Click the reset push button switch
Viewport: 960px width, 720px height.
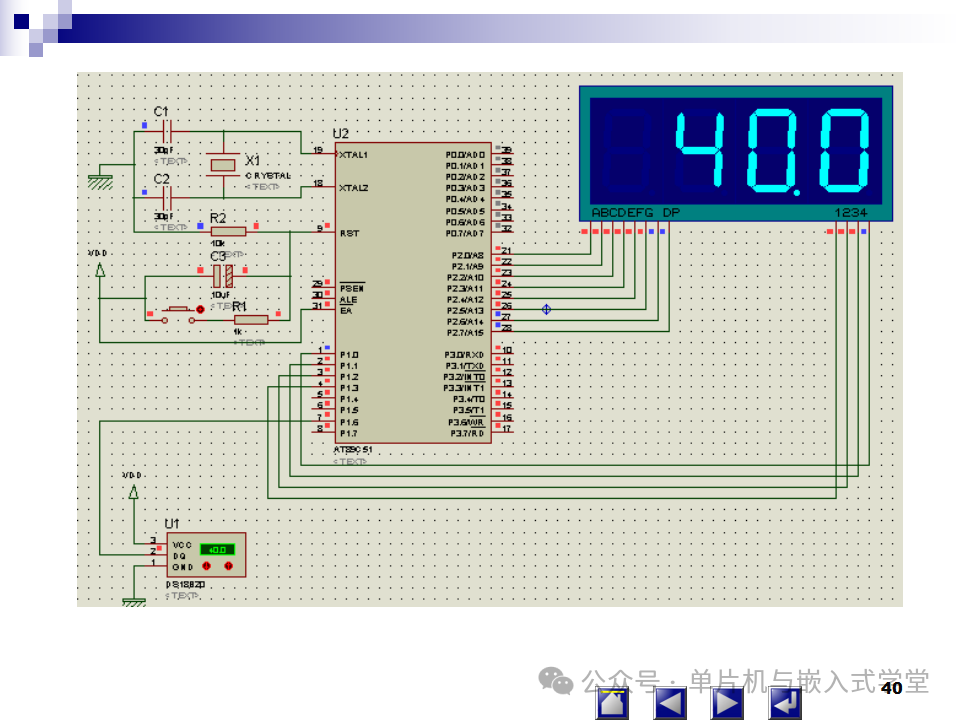(178, 315)
